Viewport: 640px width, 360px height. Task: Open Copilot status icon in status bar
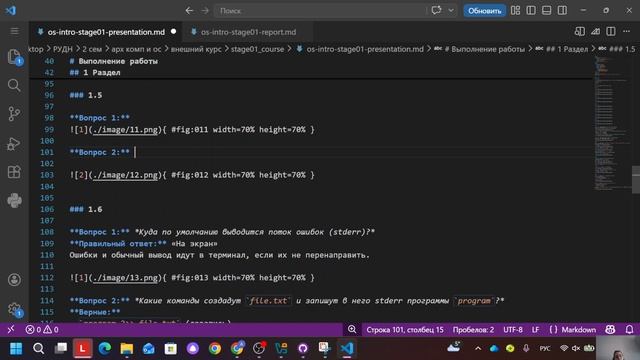(610, 329)
